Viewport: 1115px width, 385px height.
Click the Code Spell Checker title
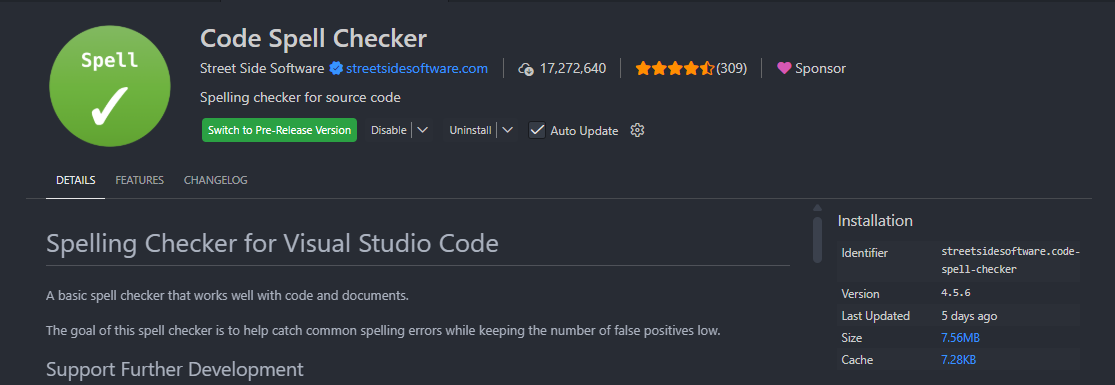click(314, 37)
